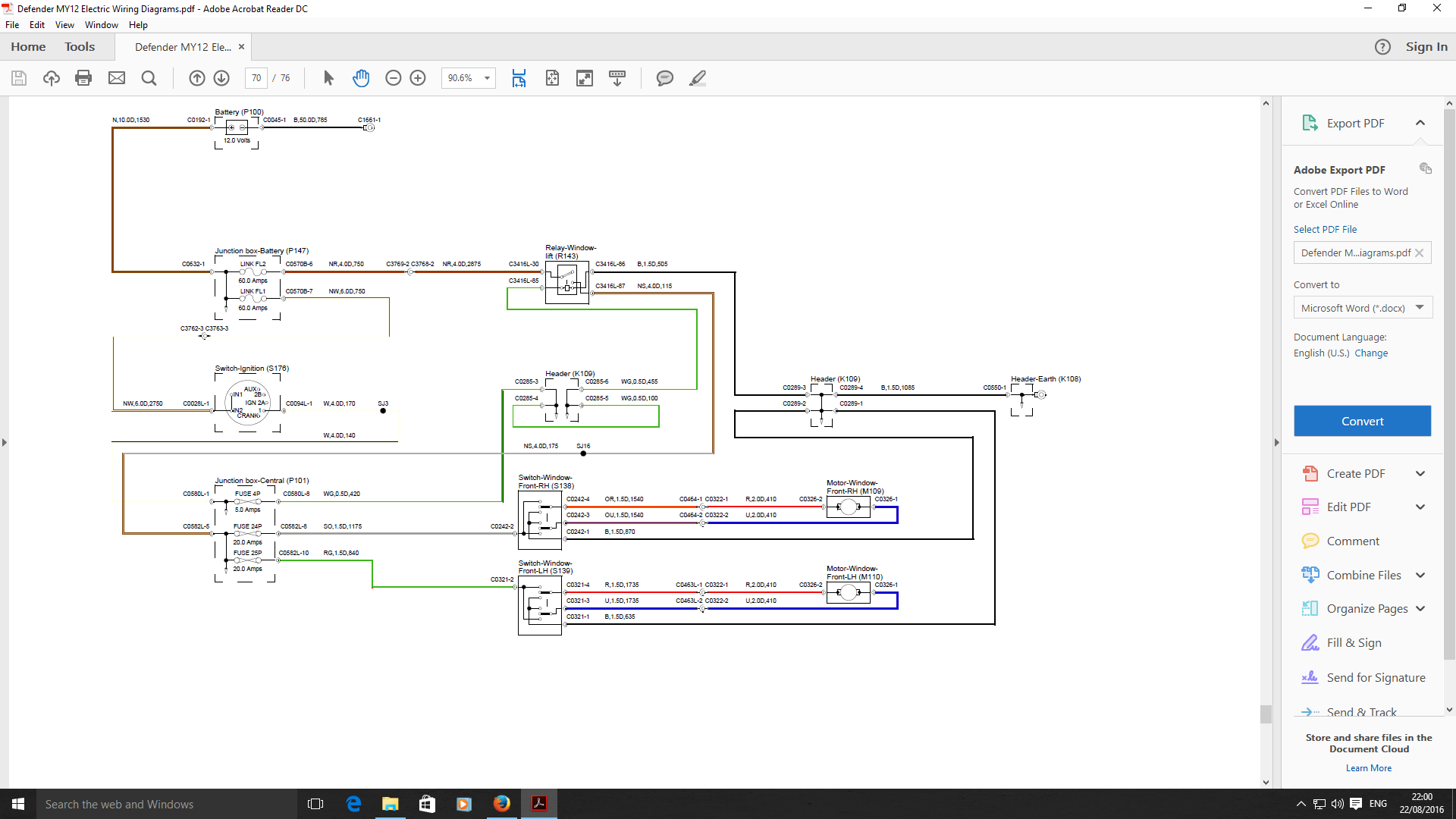Launch Microsoft Edge from taskbar

(353, 804)
